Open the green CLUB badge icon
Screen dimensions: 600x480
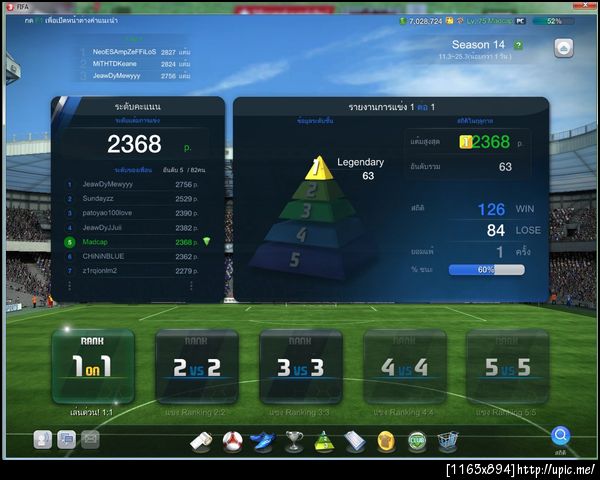pyautogui.click(x=417, y=441)
